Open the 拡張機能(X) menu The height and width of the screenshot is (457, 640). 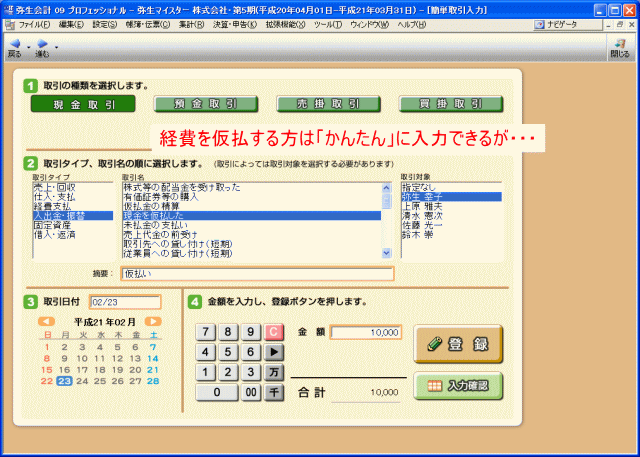tap(285, 25)
